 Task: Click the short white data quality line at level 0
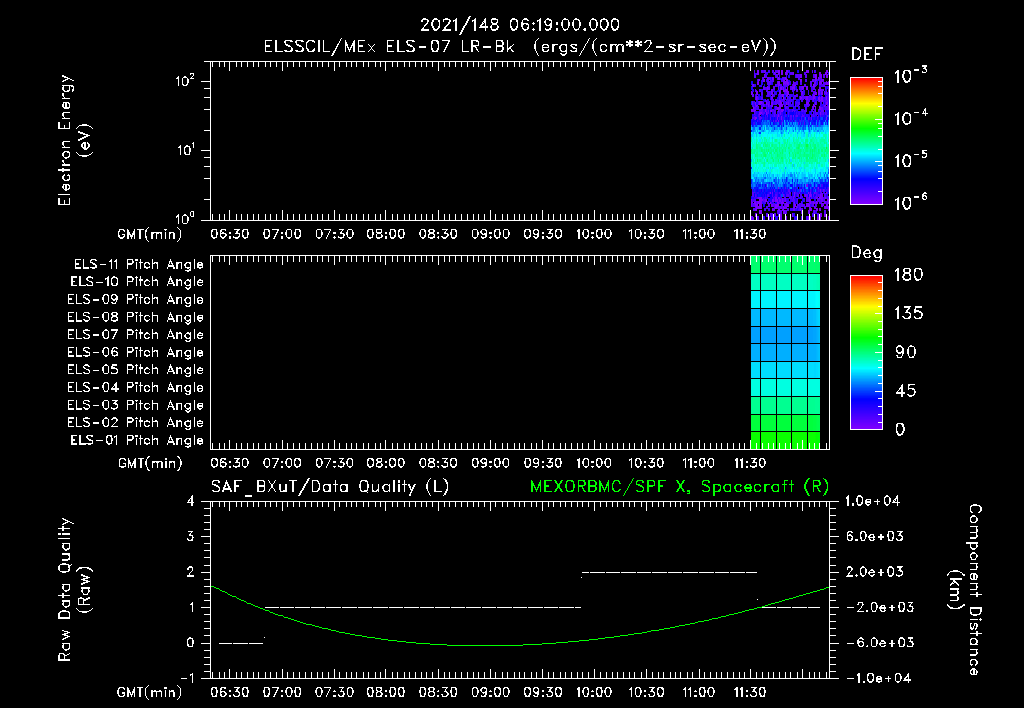tap(241, 643)
